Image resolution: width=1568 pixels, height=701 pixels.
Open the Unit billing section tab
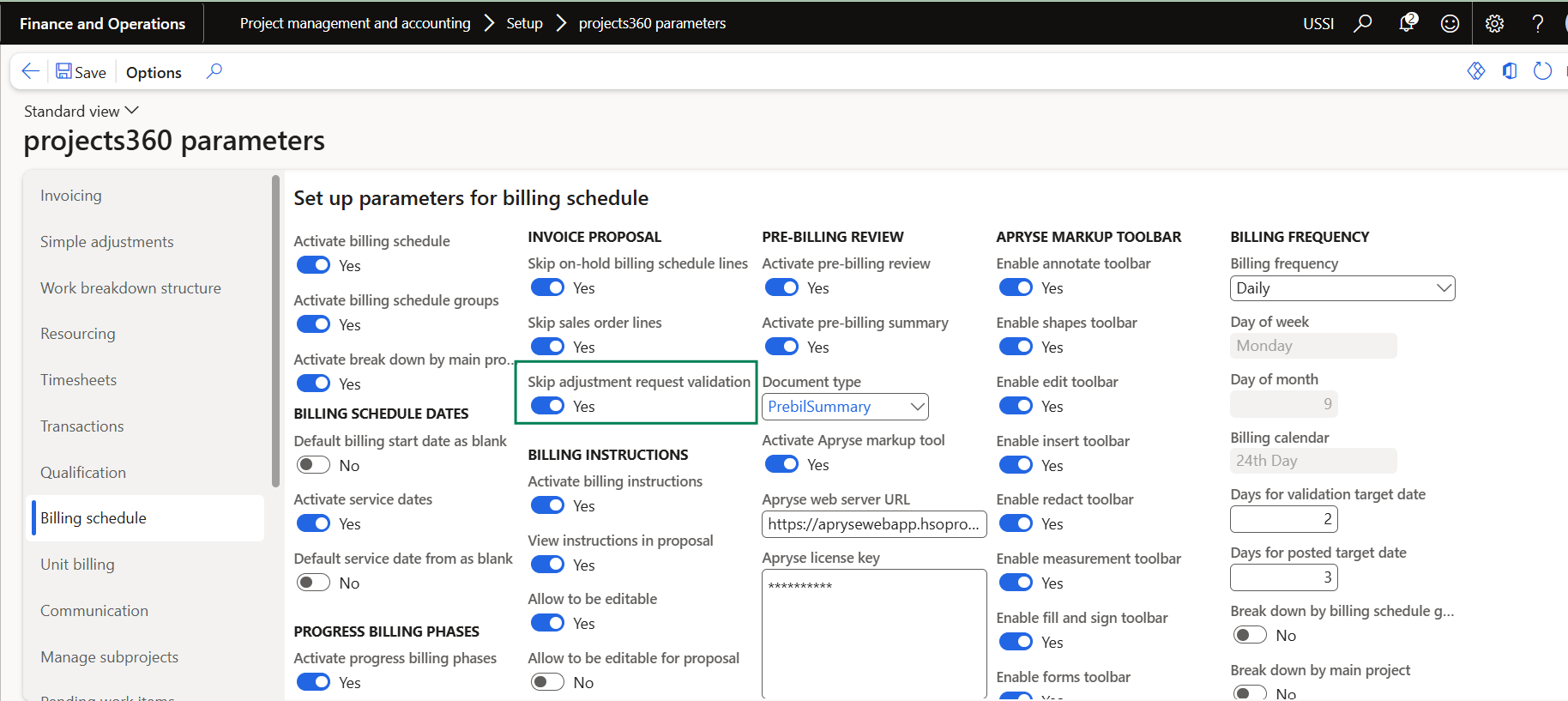coord(77,565)
